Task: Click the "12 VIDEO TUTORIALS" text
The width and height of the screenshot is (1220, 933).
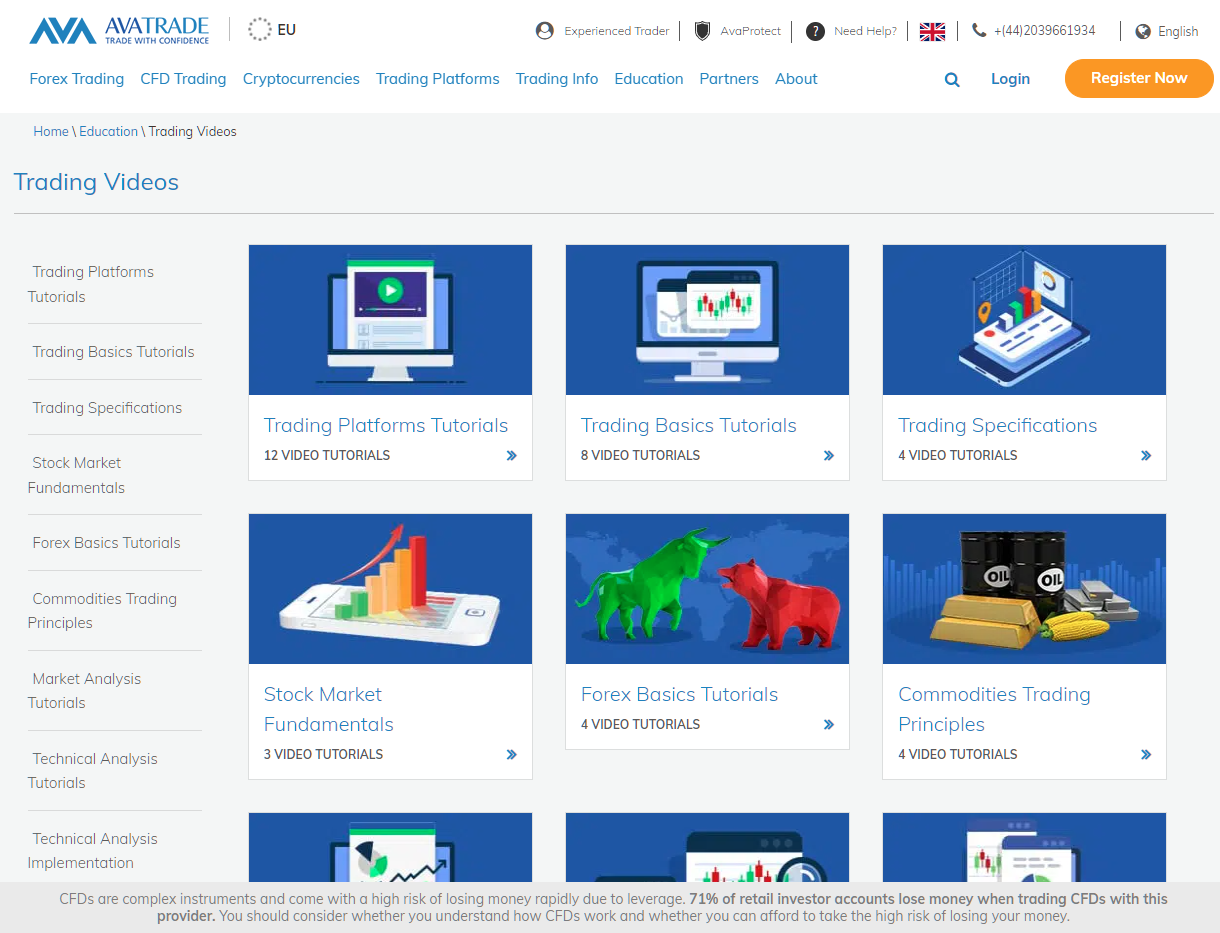Action: coord(327,455)
